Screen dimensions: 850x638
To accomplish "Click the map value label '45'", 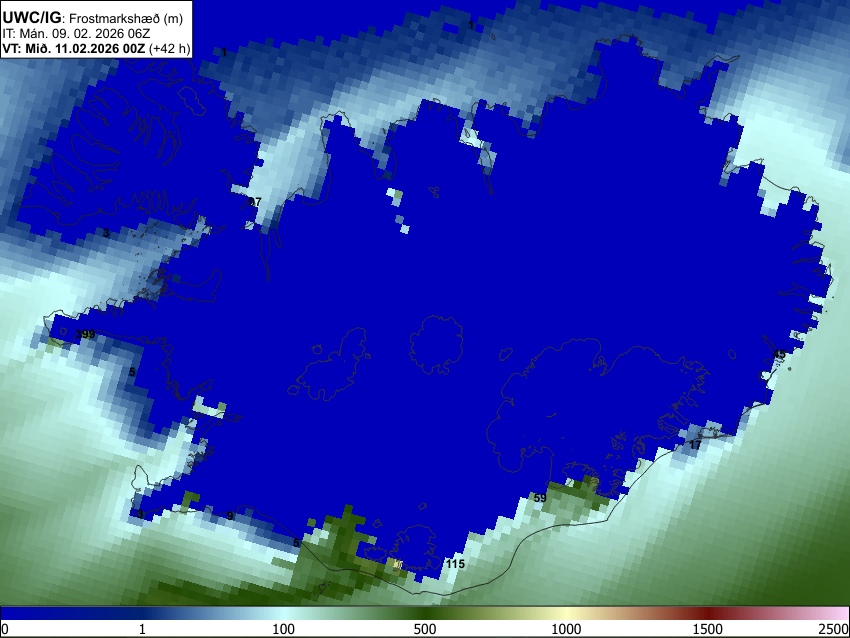I will 779,355.
